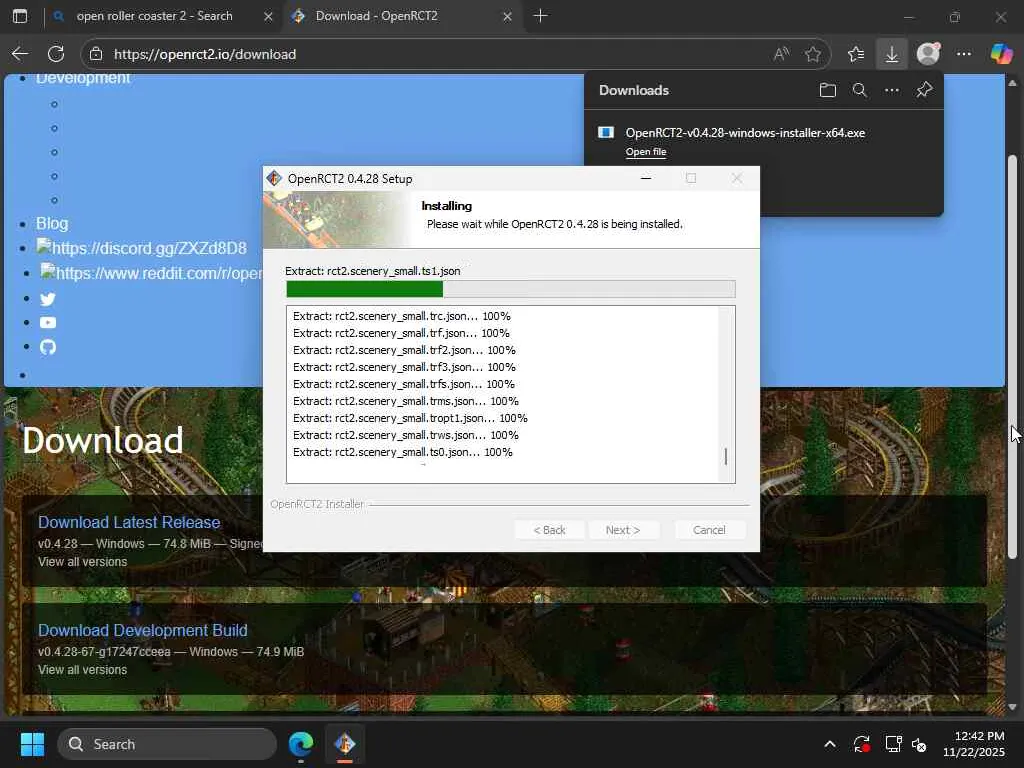1024x768 pixels.
Task: Click Cancel in the OpenRCT2 Setup
Action: tap(709, 530)
